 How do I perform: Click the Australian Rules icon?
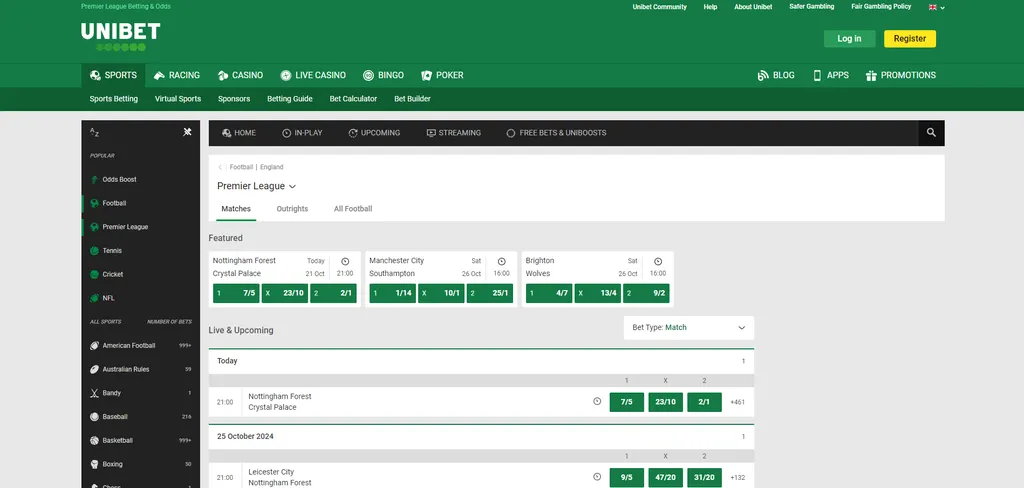(x=94, y=369)
